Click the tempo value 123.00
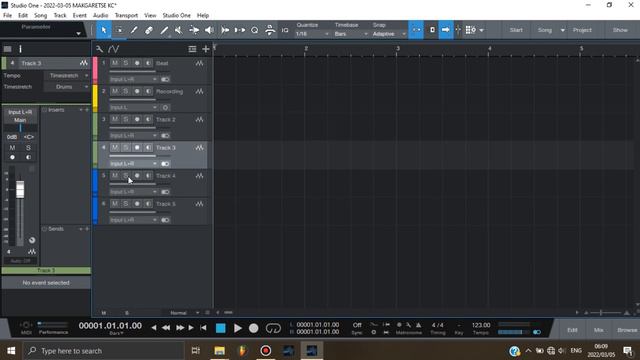The height and width of the screenshot is (360, 640). click(481, 325)
